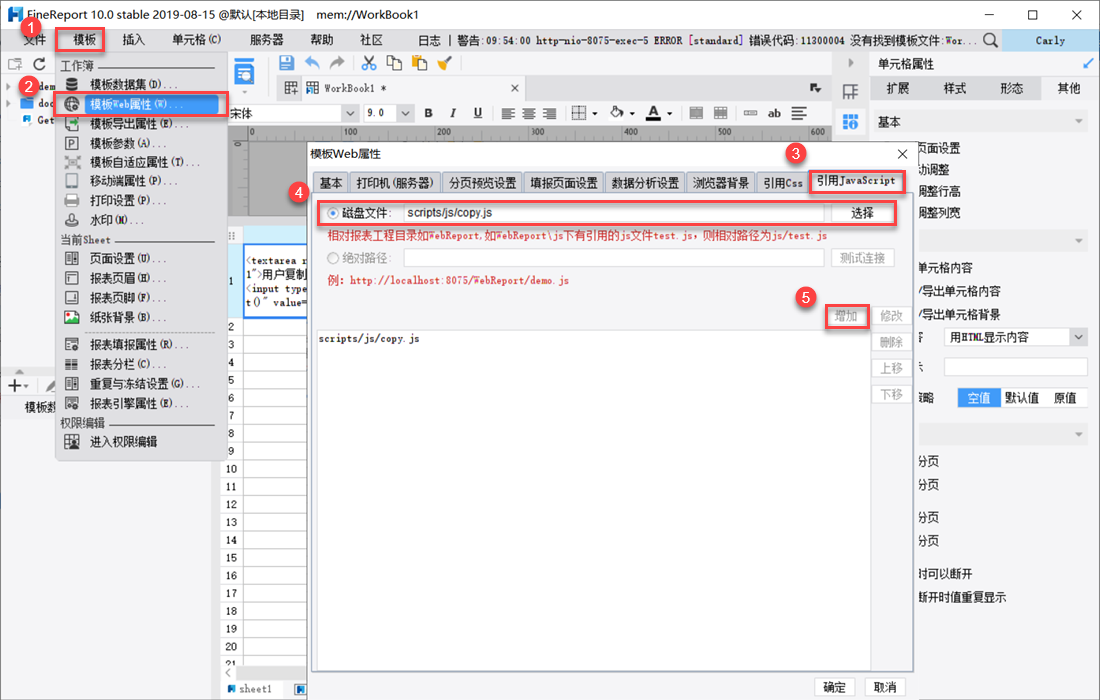Screen dimensions: 1100x700
Task: Select the 绝对路径 radio button
Action: (x=333, y=258)
